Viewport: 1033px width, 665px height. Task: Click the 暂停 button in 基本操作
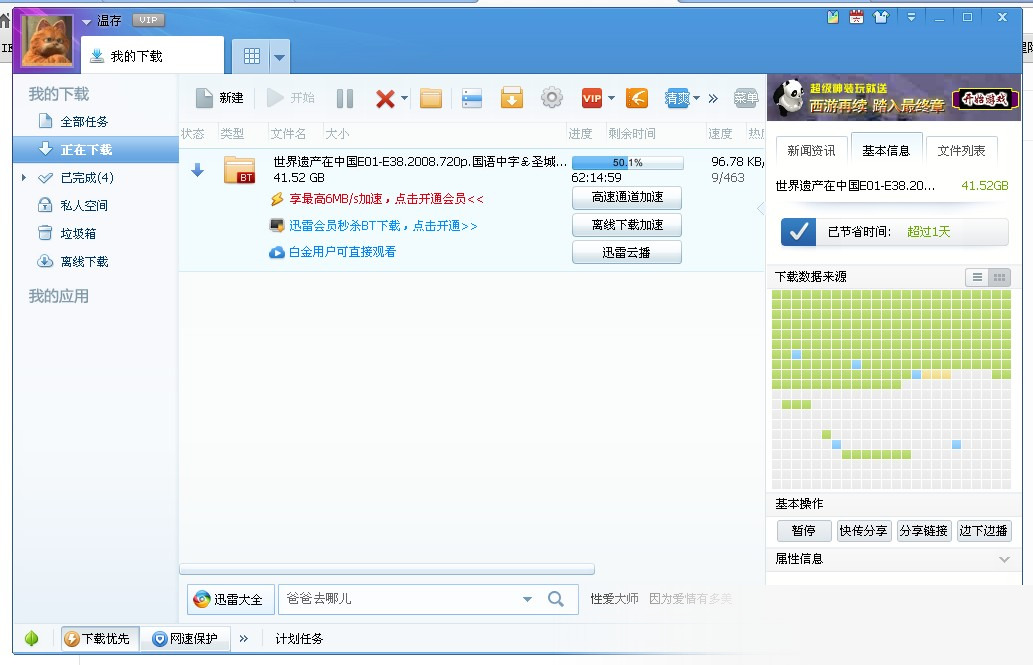pos(803,531)
